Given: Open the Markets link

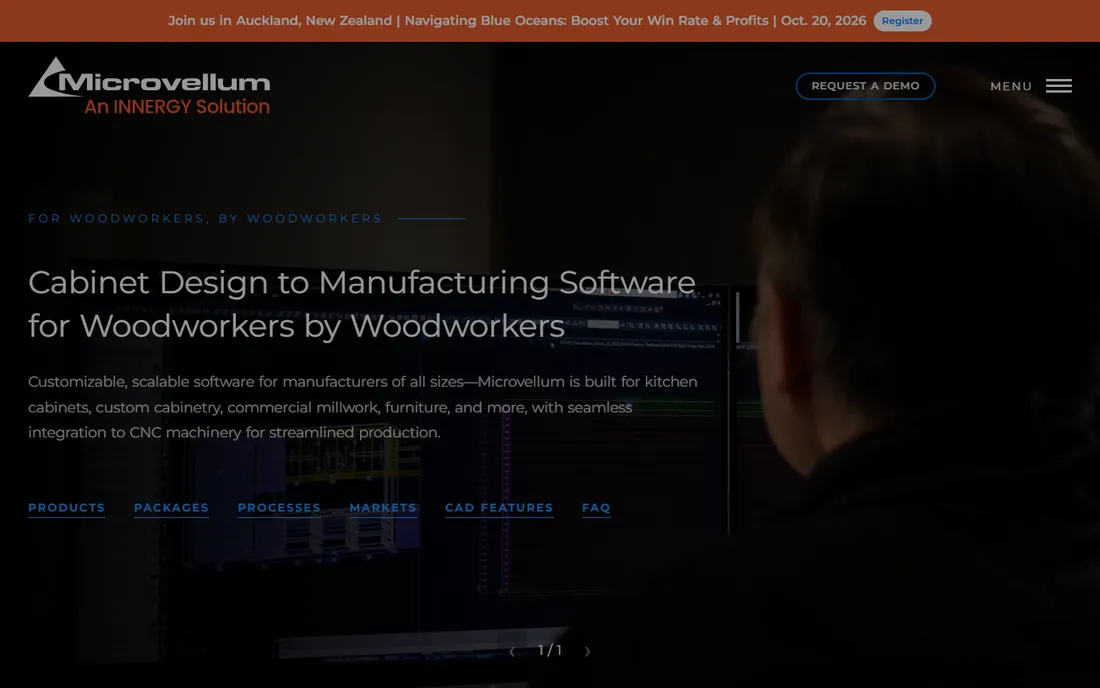Looking at the screenshot, I should coord(383,508).
